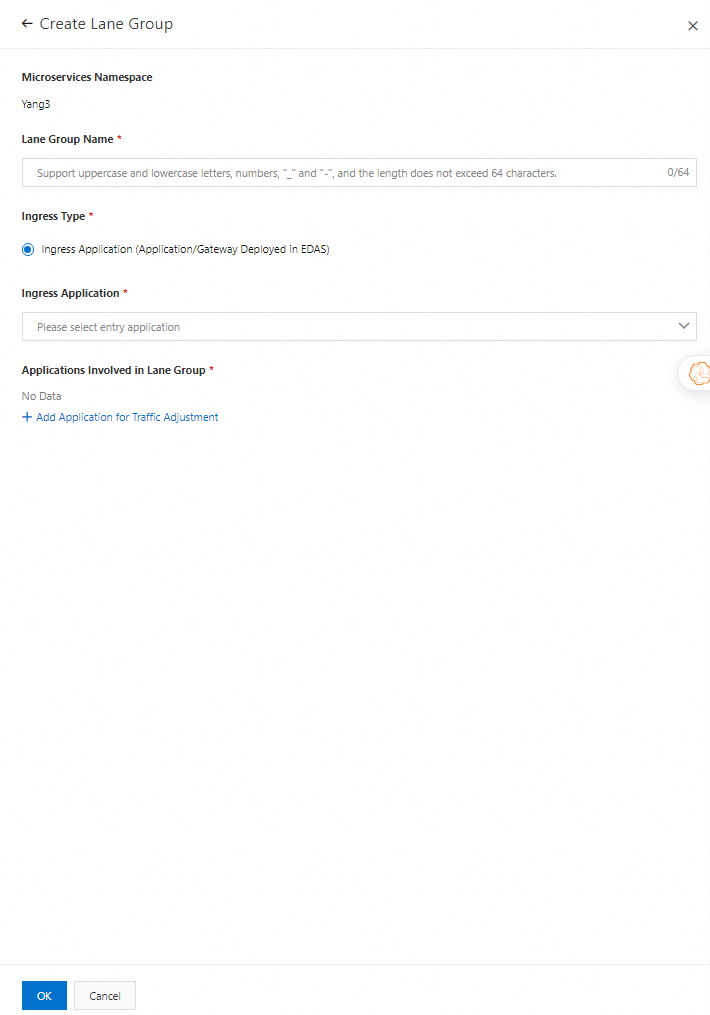Click the Yang3 namespace value

[36, 103]
